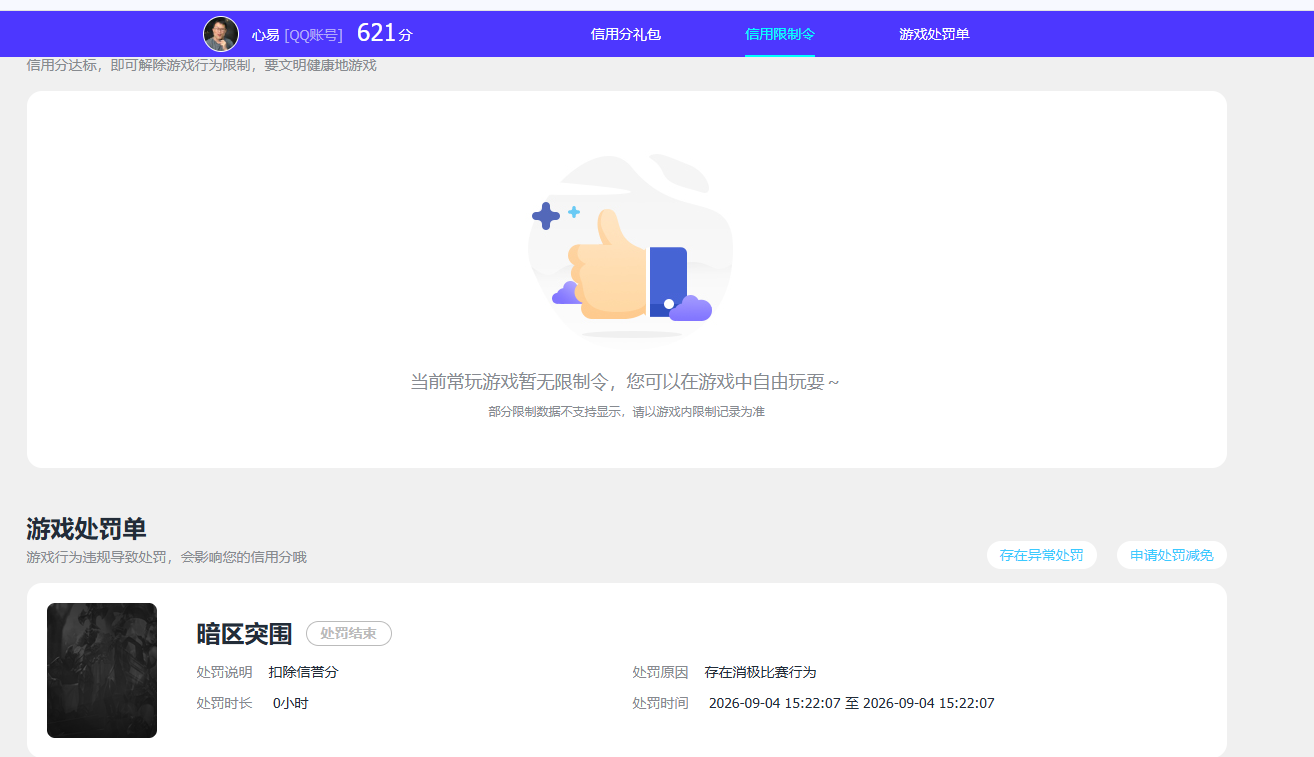Click the text 扣除信誉分
This screenshot has height=757, width=1314.
[x=304, y=672]
